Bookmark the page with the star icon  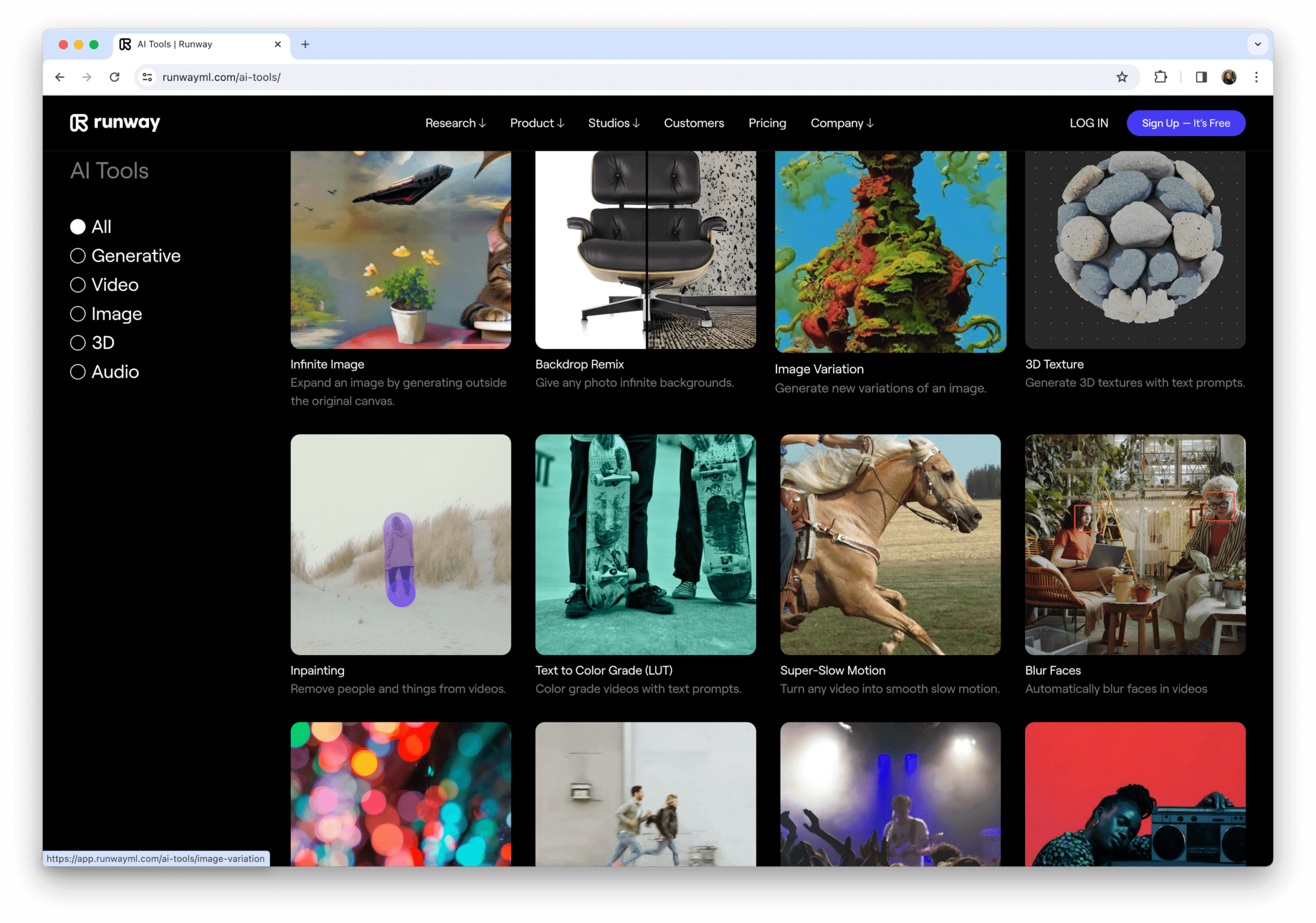[1122, 77]
